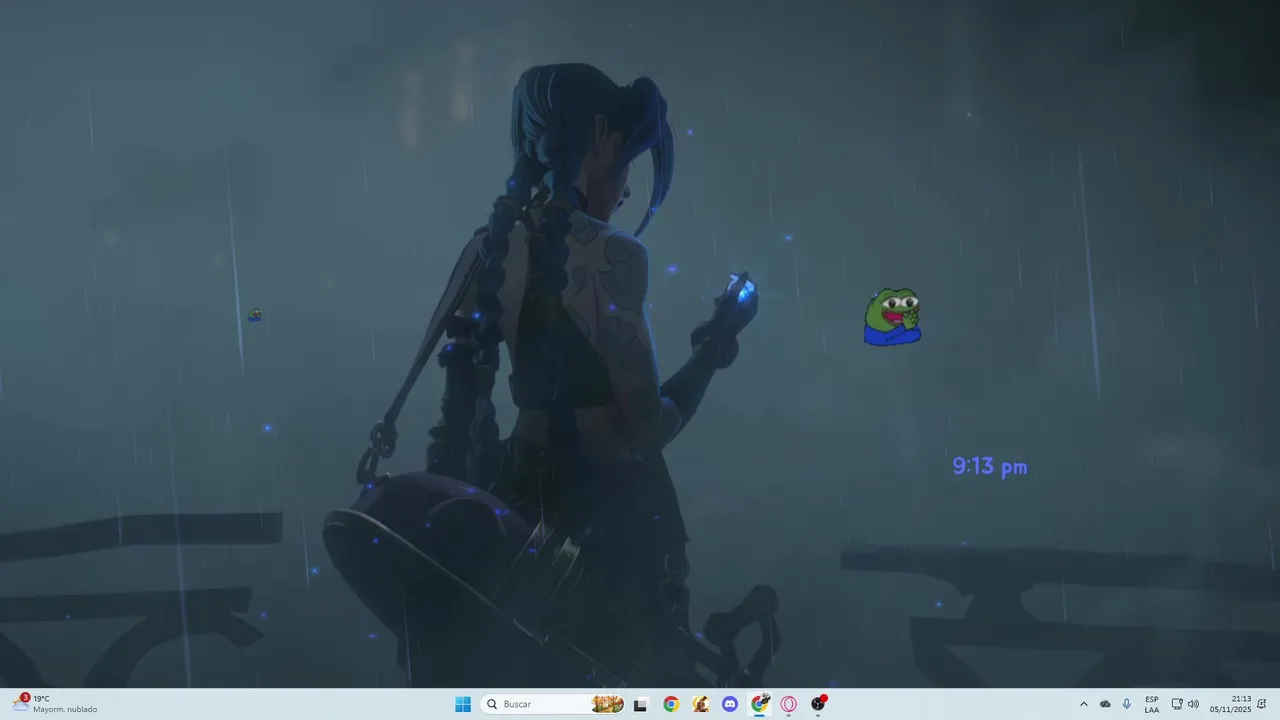Open the OneDrive cloud tray icon
Screen dimensions: 1280x720
1105,704
